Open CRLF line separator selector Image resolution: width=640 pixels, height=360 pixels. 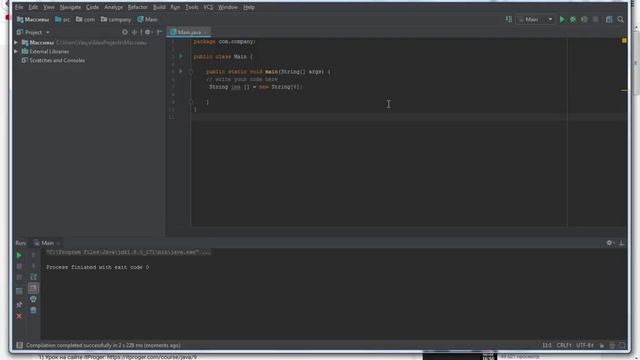(564, 345)
